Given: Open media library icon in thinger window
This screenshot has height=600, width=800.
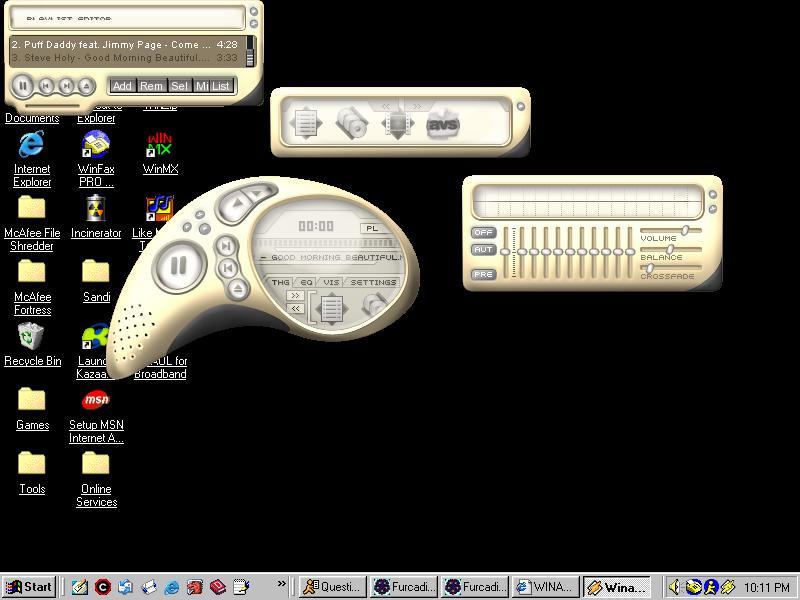Looking at the screenshot, I should 352,123.
